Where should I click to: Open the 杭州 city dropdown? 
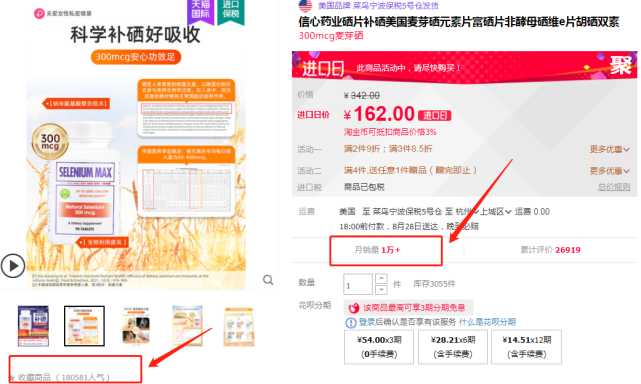pyautogui.click(x=467, y=211)
